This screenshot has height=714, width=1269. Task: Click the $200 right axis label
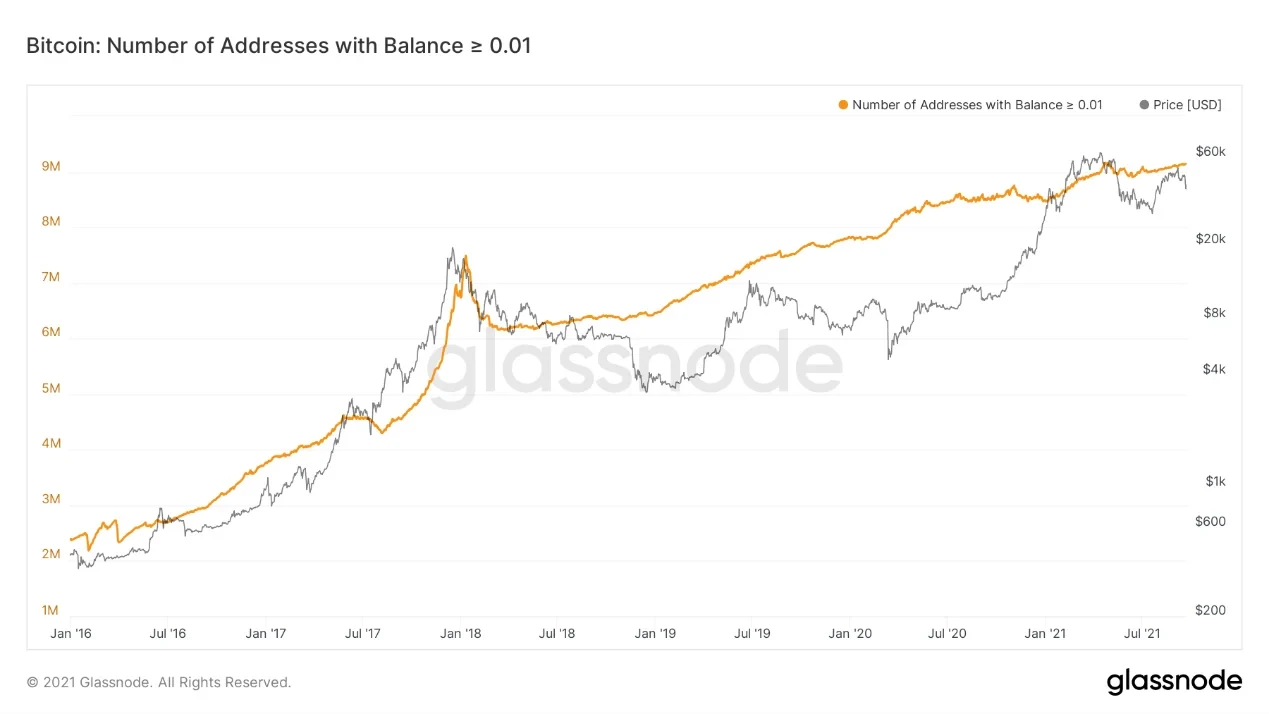(x=1211, y=610)
